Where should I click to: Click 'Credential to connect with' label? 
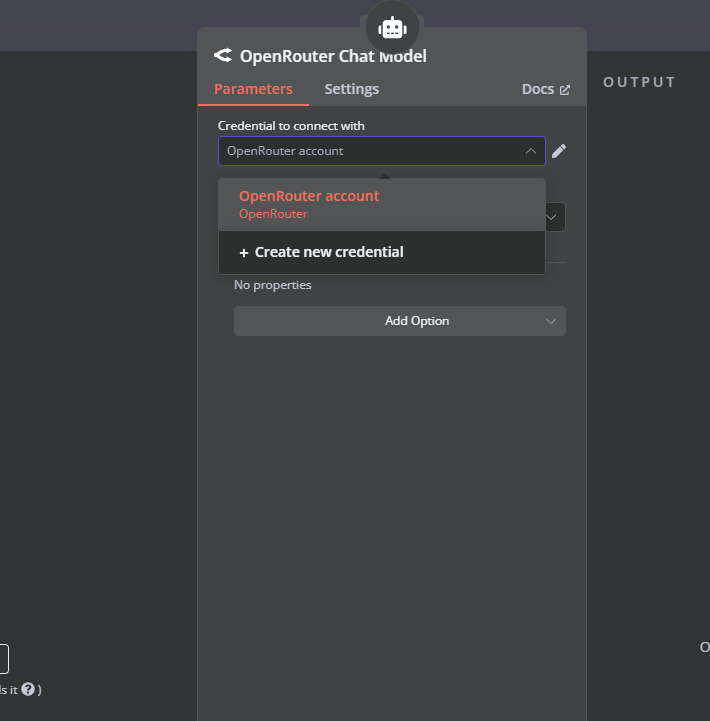click(x=291, y=126)
